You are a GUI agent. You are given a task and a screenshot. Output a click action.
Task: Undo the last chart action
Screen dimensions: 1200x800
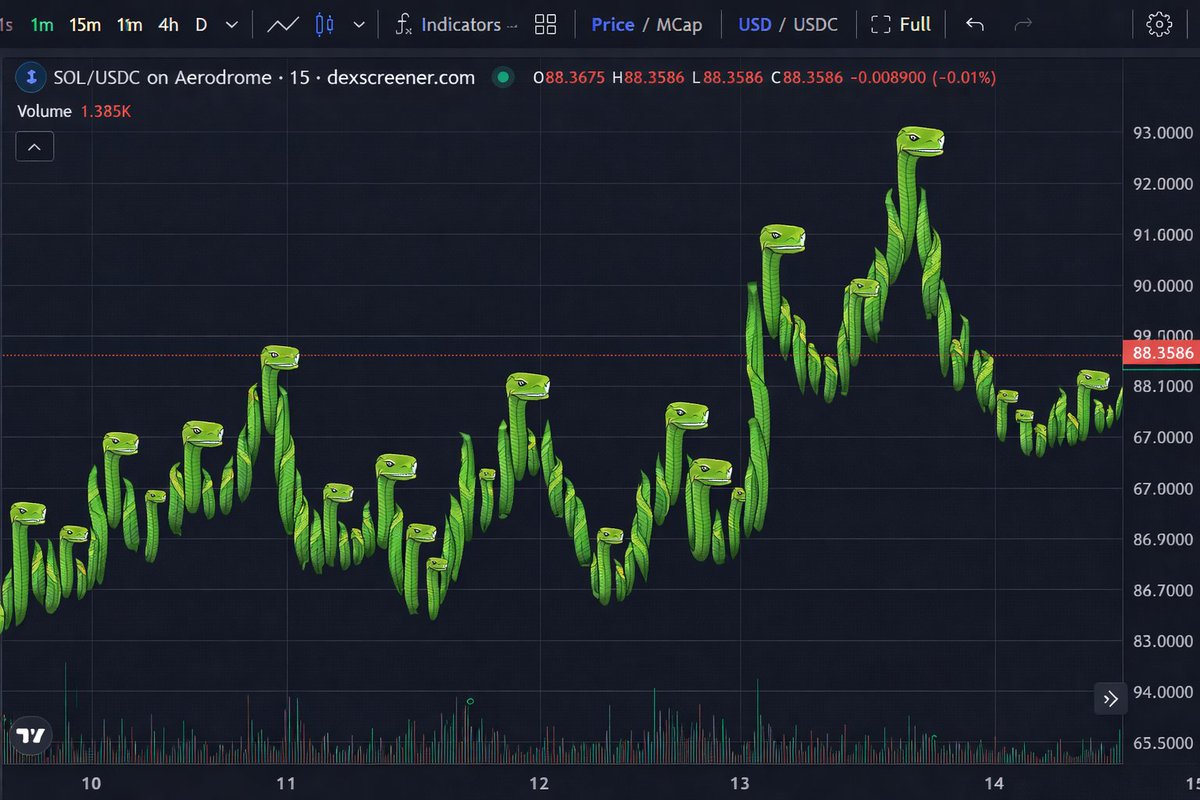975,24
